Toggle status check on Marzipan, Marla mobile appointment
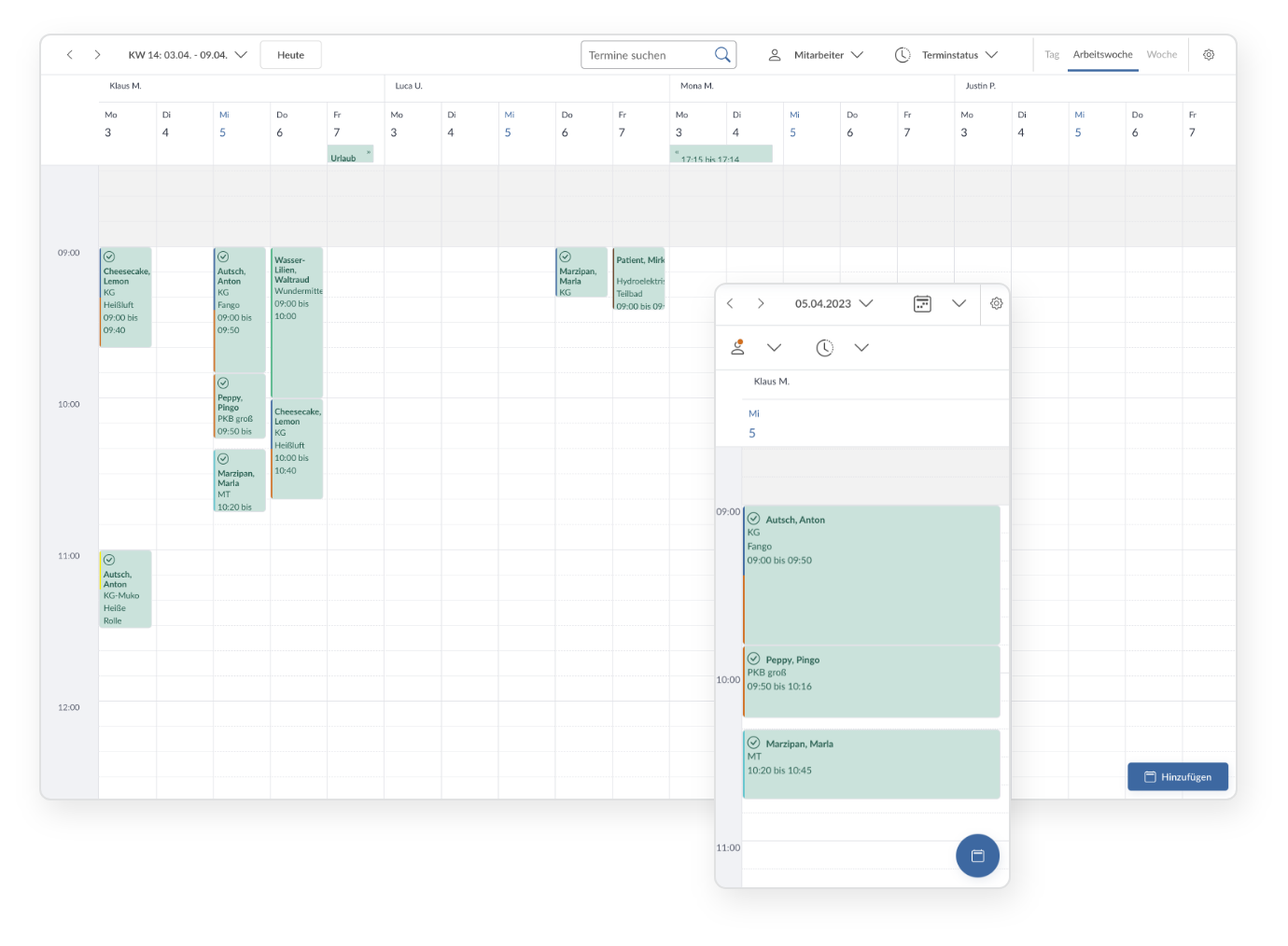 point(753,743)
